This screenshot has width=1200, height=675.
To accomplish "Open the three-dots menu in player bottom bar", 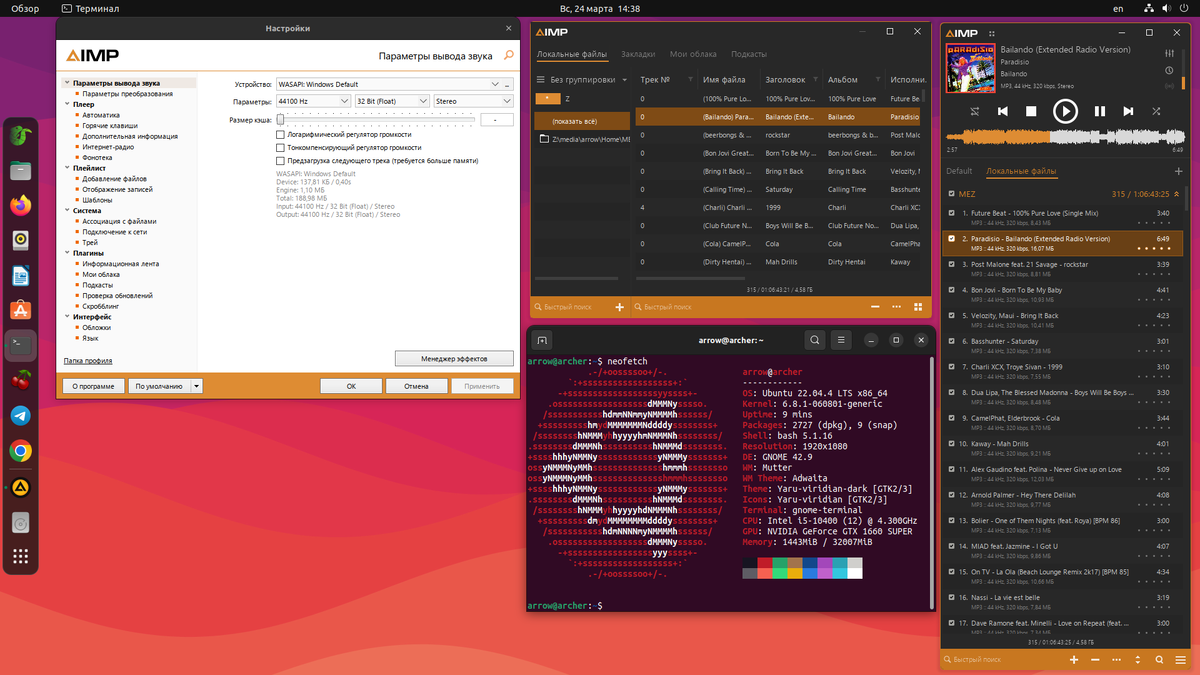I will [x=1116, y=660].
